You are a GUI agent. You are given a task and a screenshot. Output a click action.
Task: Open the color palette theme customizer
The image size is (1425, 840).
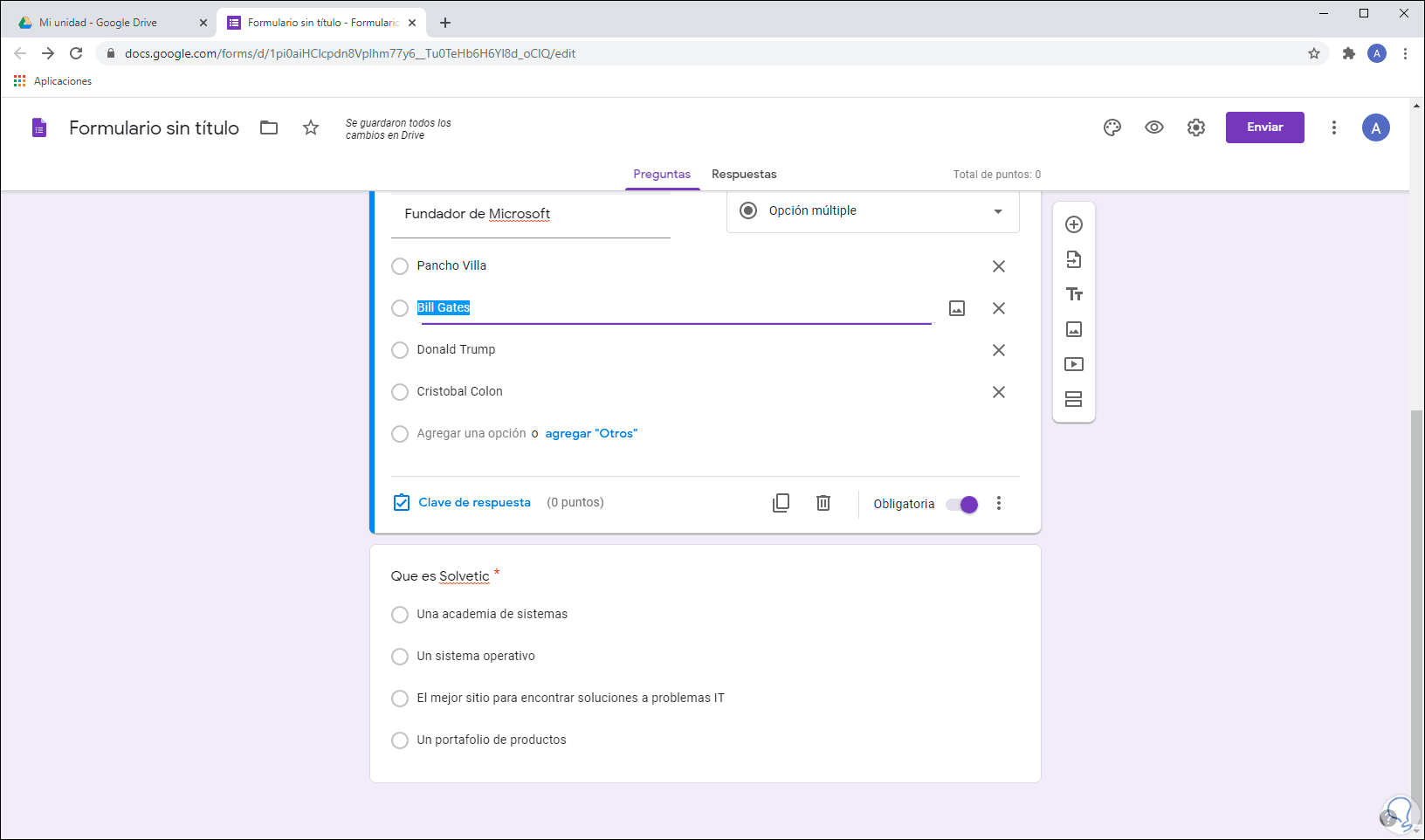(1112, 127)
